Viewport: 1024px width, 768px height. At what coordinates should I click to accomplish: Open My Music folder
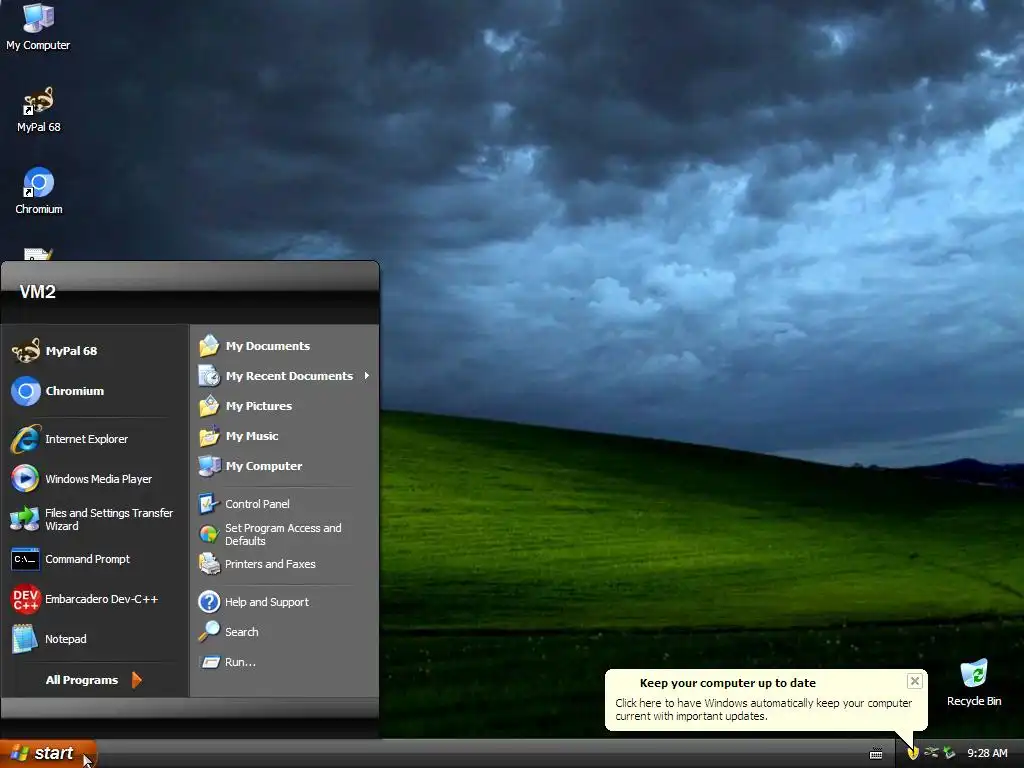click(284, 436)
